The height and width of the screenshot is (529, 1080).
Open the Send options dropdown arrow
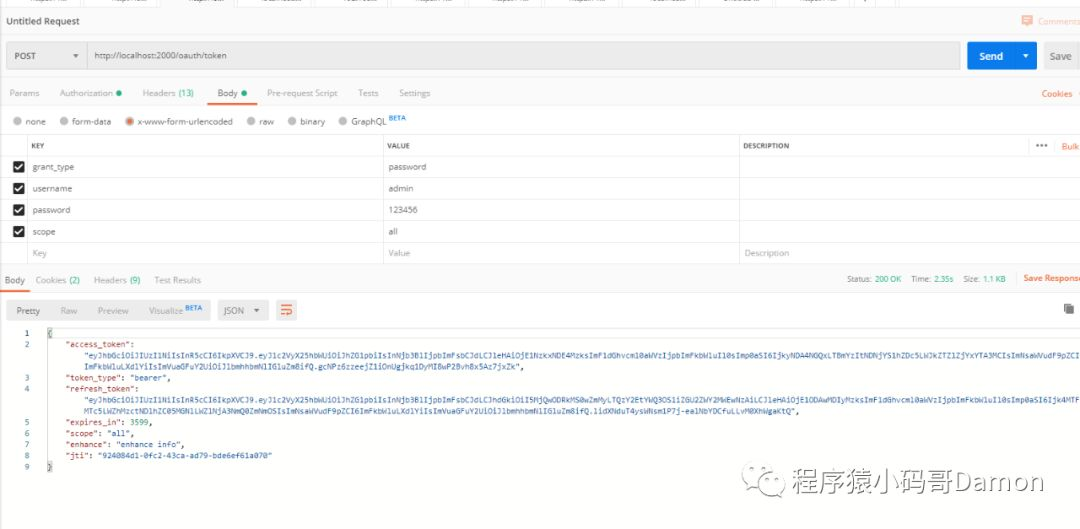1026,56
